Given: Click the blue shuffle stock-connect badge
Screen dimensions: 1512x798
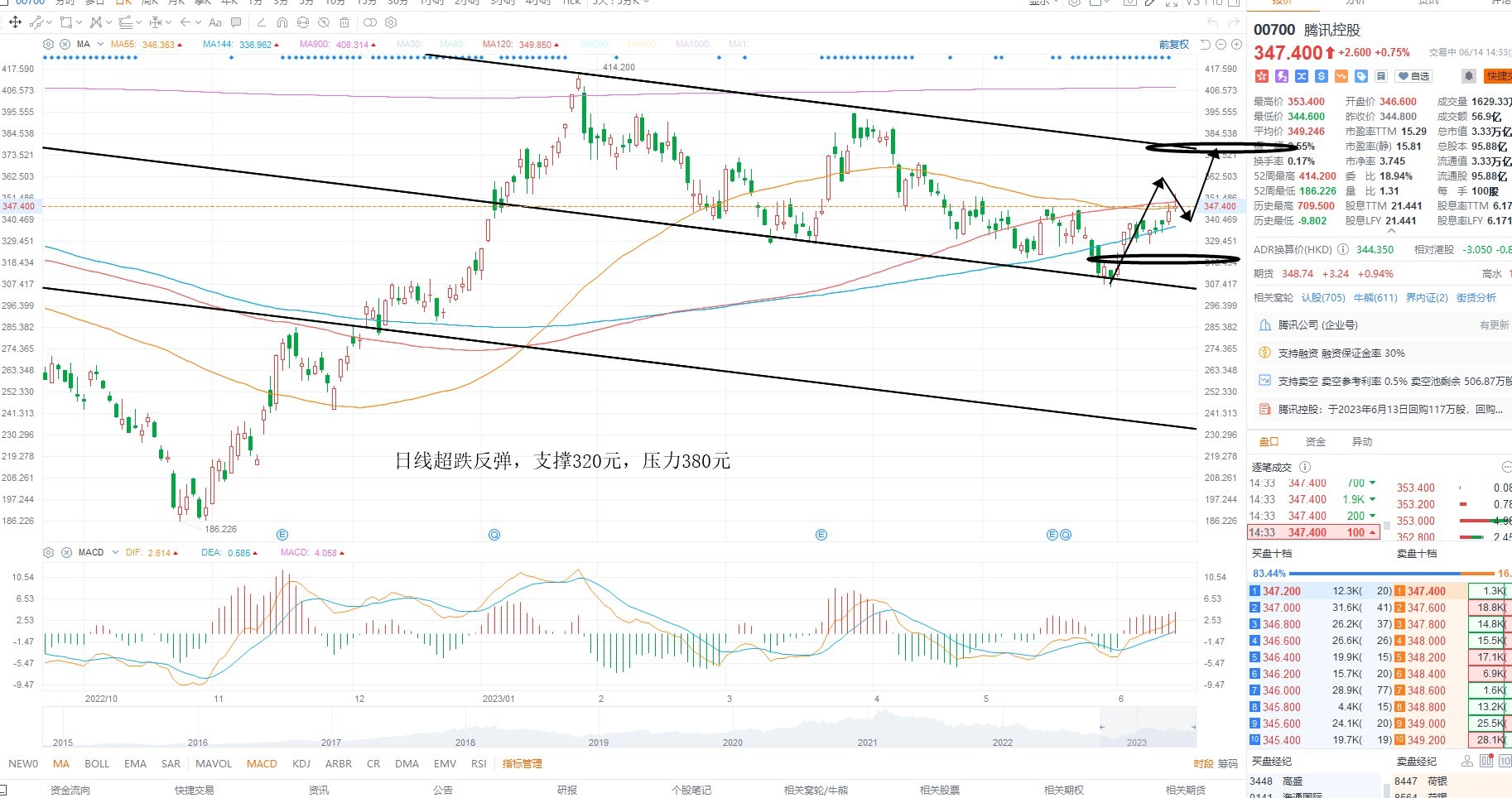Looking at the screenshot, I should click(1302, 76).
